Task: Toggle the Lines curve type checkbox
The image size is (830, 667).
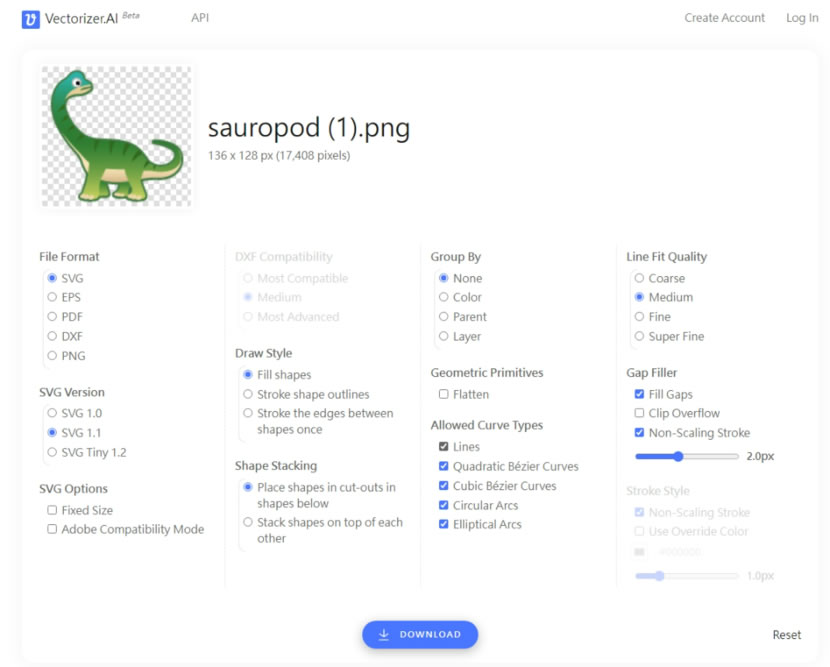Action: click(444, 447)
